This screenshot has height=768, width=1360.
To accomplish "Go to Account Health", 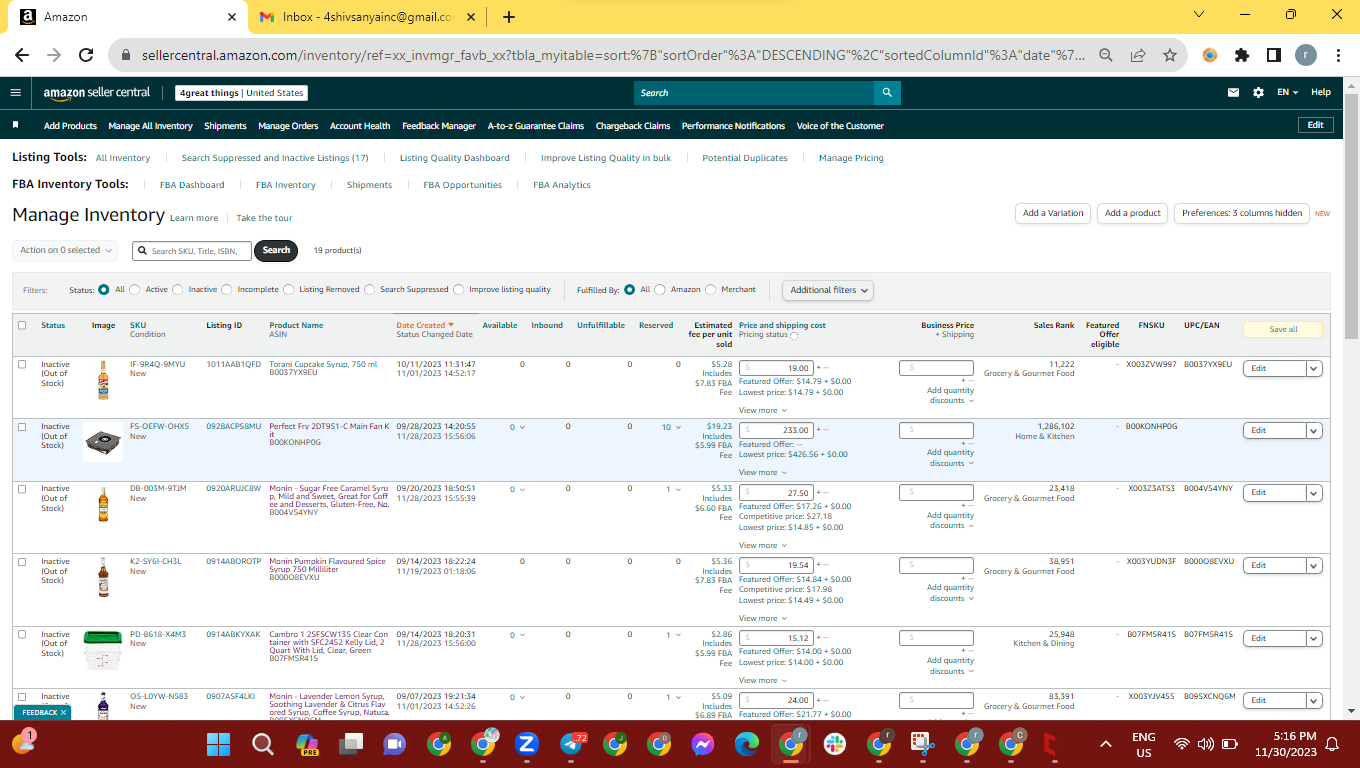I will (360, 126).
